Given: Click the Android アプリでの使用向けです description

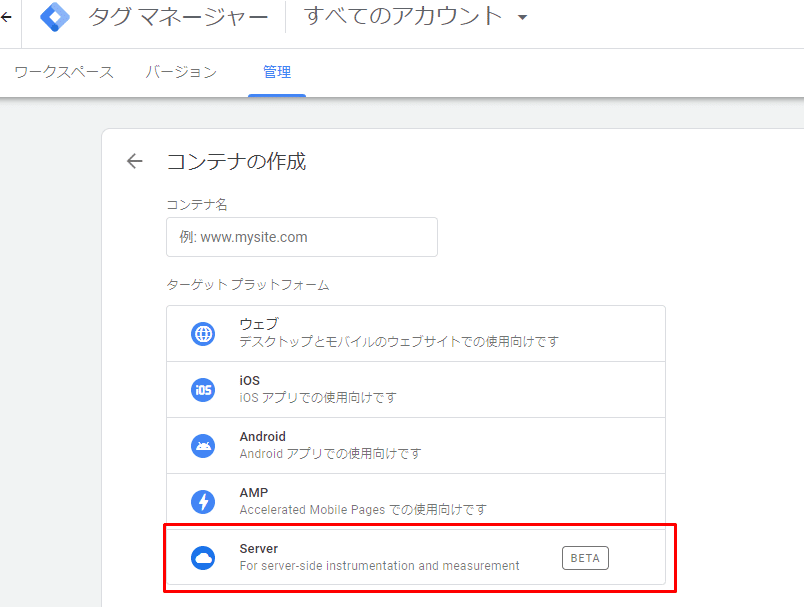Looking at the screenshot, I should point(330,453).
